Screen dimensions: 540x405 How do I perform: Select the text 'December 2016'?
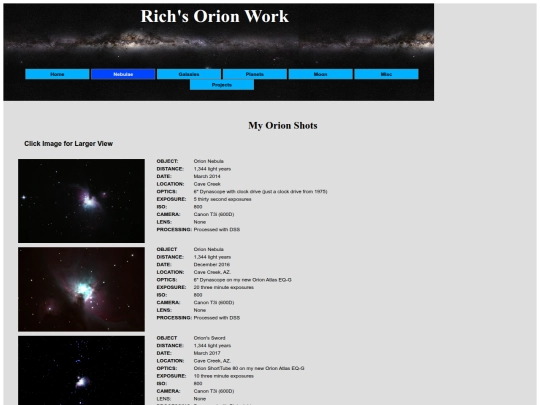coord(212,264)
